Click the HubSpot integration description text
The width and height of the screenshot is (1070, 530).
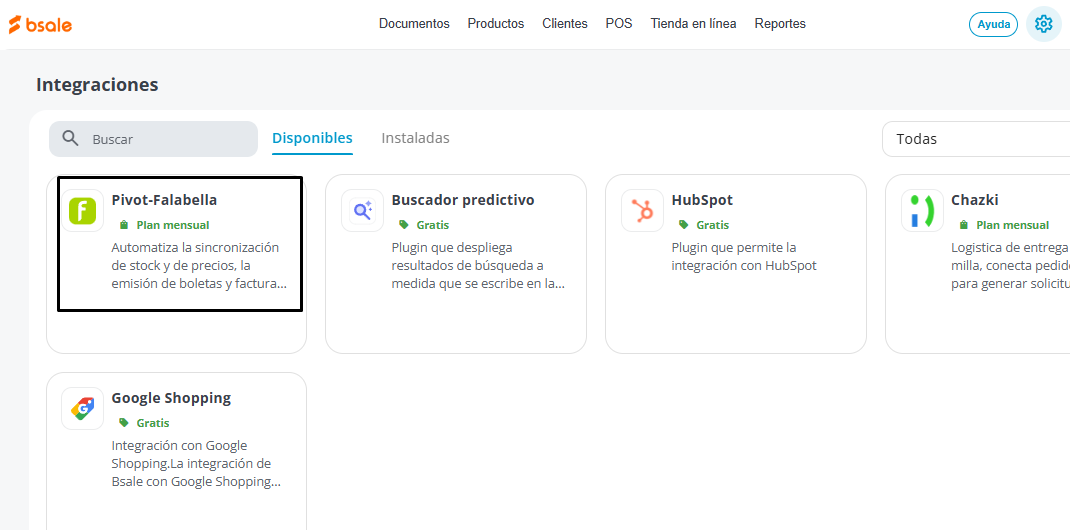(x=744, y=256)
